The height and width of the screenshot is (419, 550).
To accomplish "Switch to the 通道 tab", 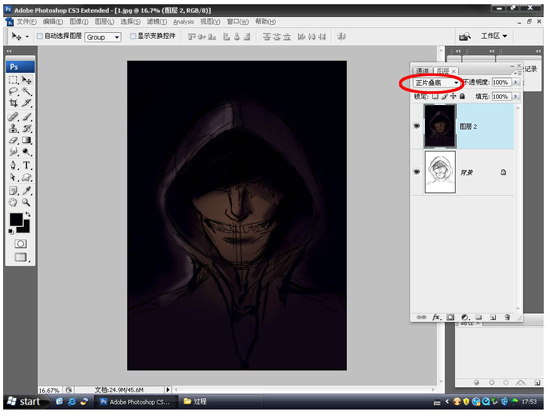I will [x=422, y=70].
